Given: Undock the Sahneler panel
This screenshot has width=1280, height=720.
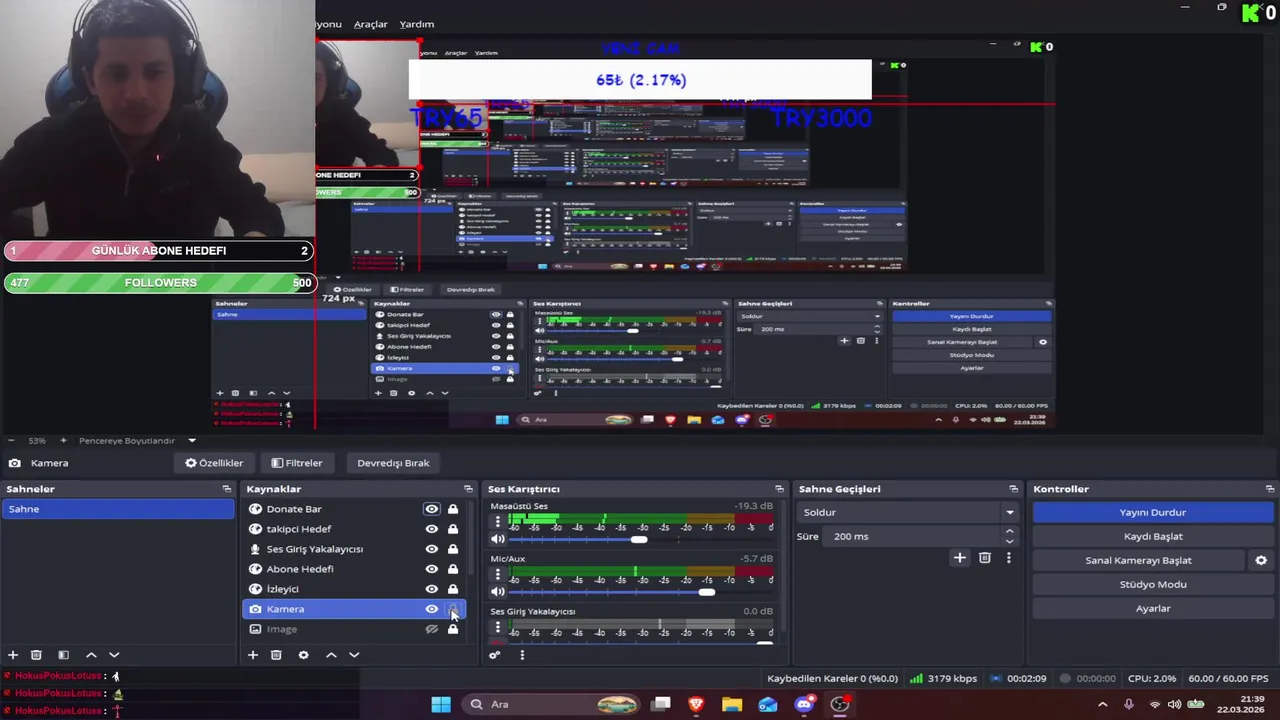Looking at the screenshot, I should point(227,489).
